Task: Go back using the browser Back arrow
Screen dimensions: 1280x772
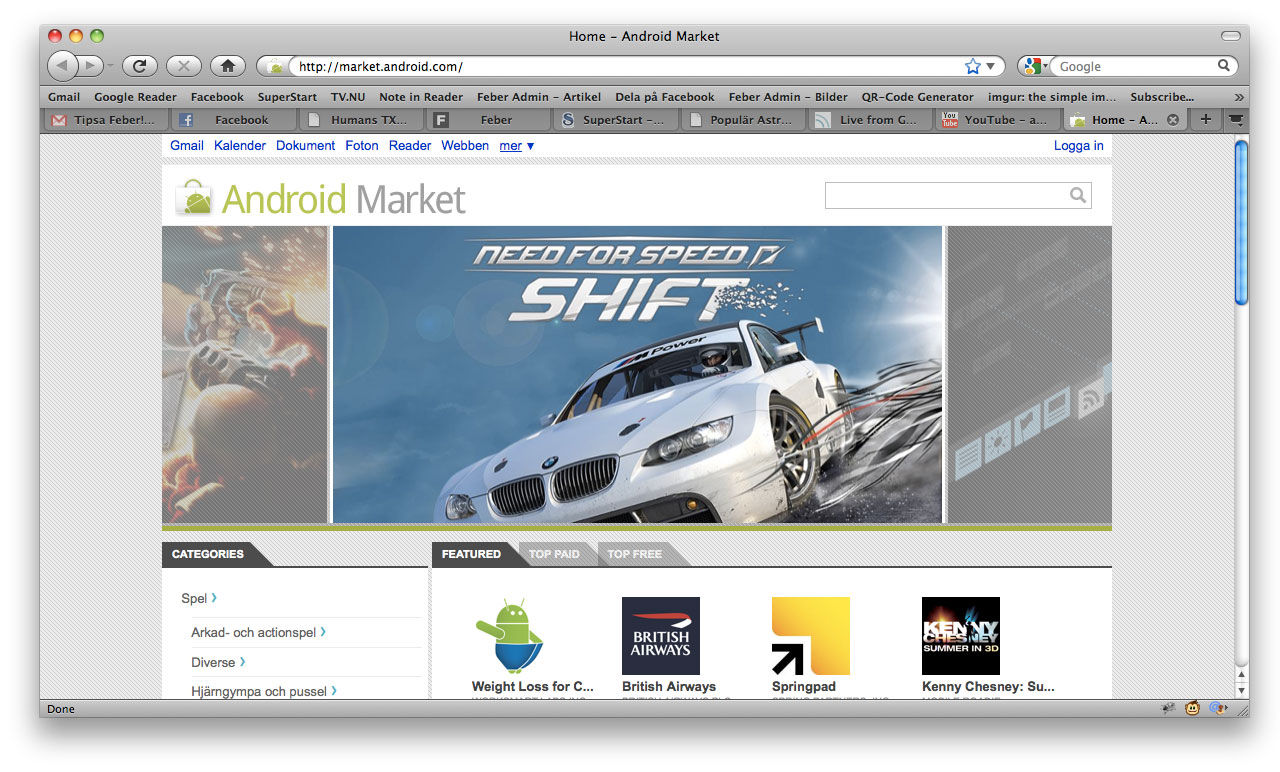Action: (62, 66)
